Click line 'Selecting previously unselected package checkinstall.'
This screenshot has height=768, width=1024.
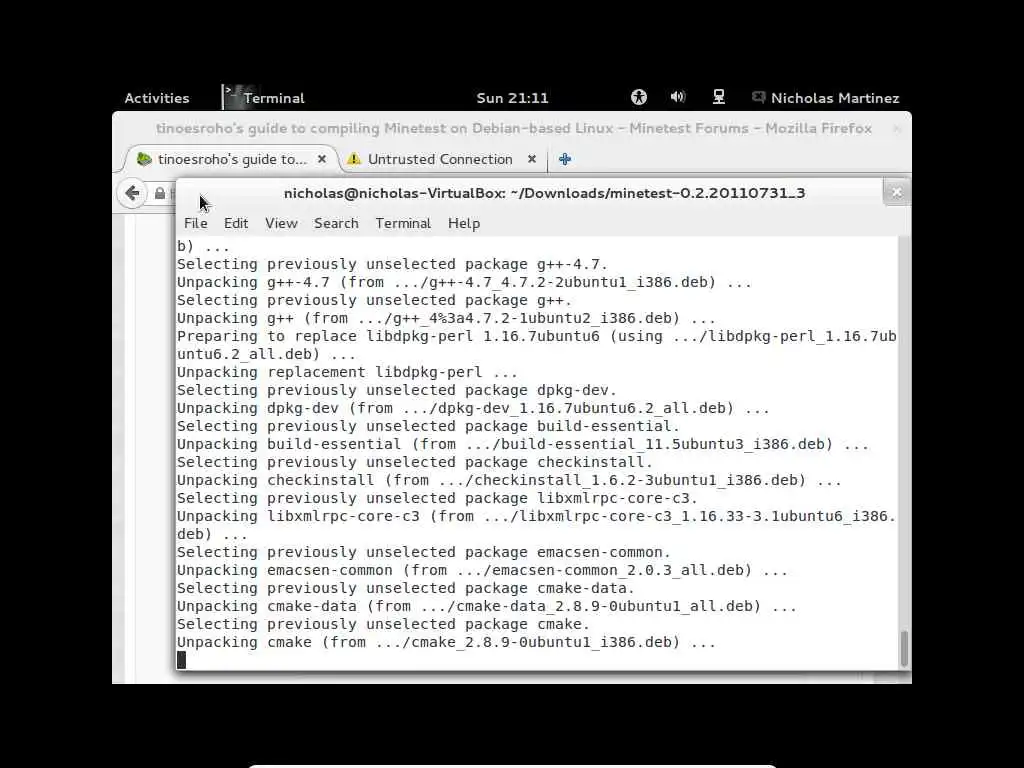415,462
